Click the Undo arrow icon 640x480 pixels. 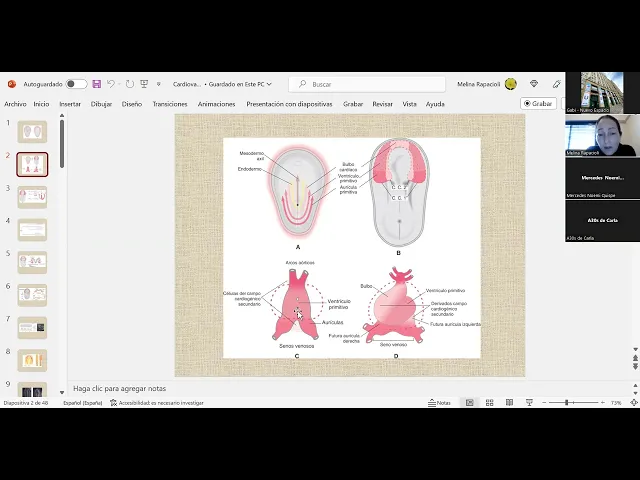tap(111, 84)
